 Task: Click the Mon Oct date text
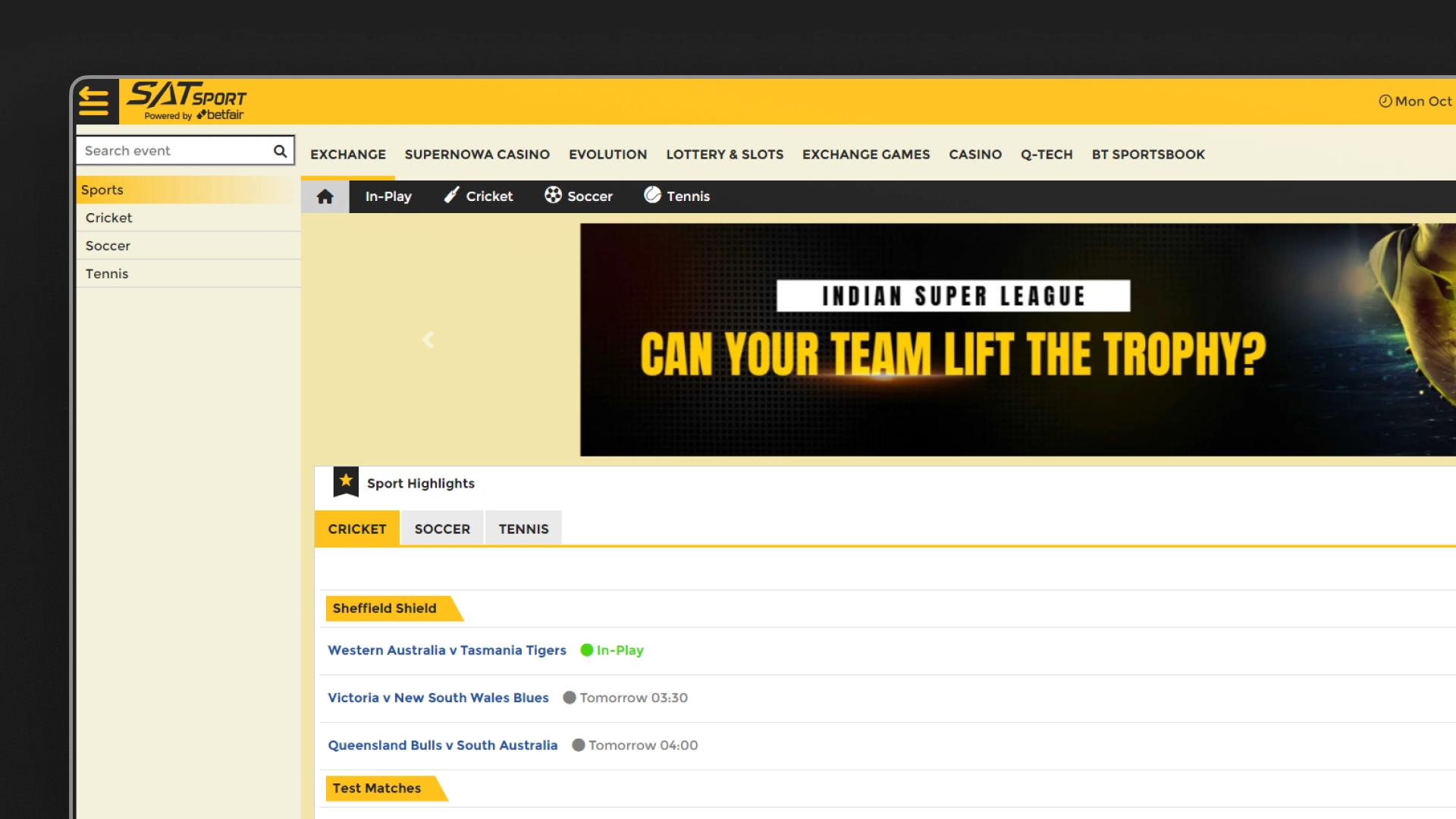click(1423, 101)
